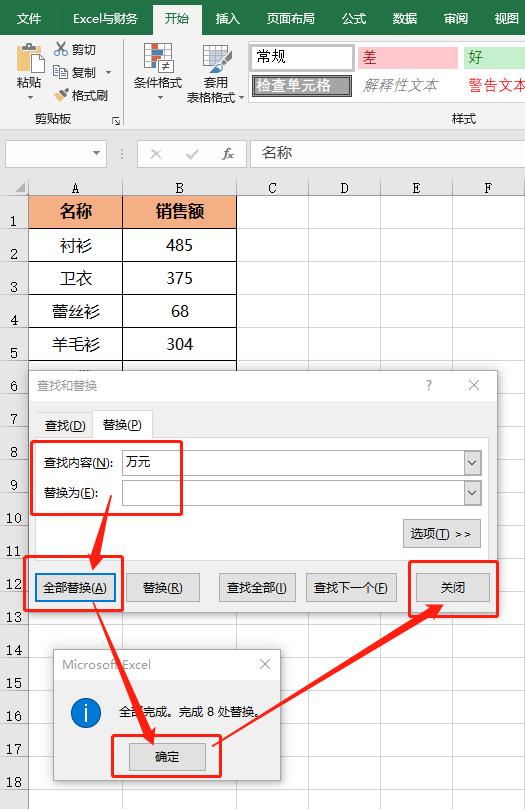
Task: Switch to the Review (审阅) tab
Action: coord(456,19)
